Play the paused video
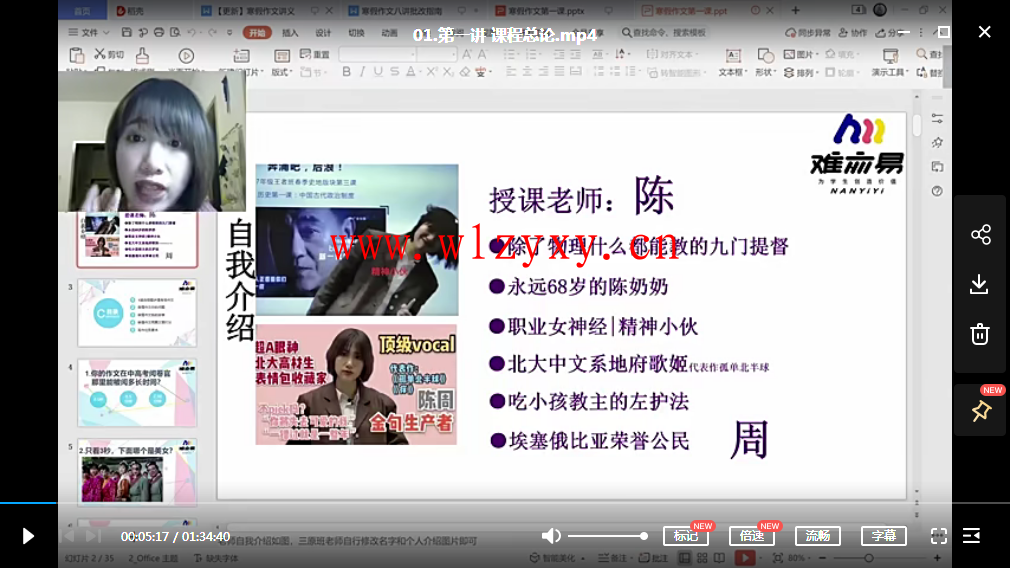 [x=28, y=536]
